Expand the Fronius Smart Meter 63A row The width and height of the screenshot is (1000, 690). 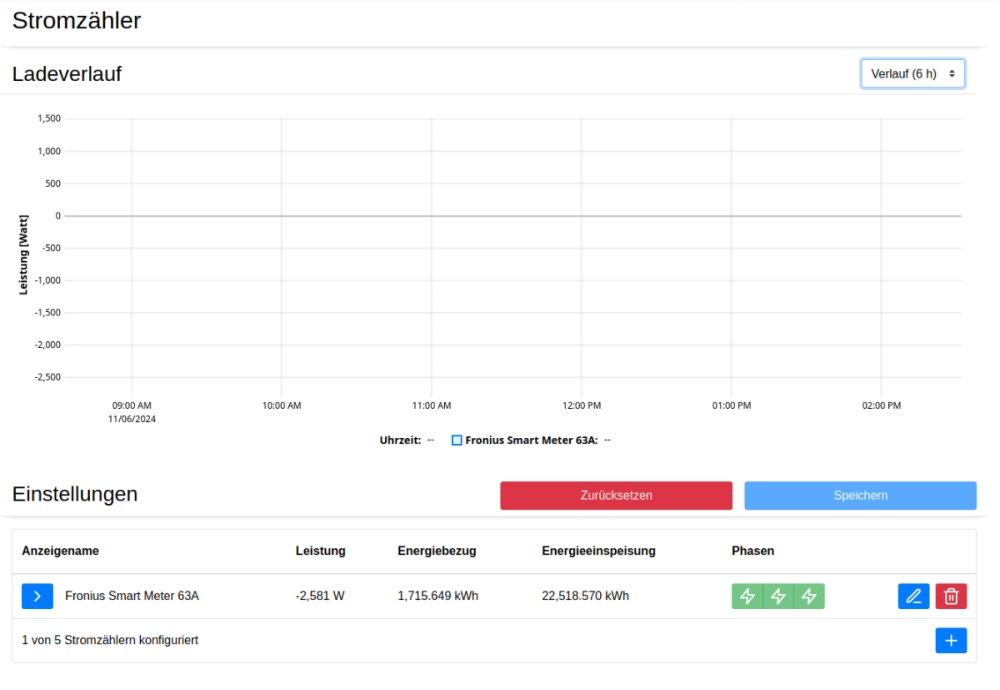(x=37, y=596)
